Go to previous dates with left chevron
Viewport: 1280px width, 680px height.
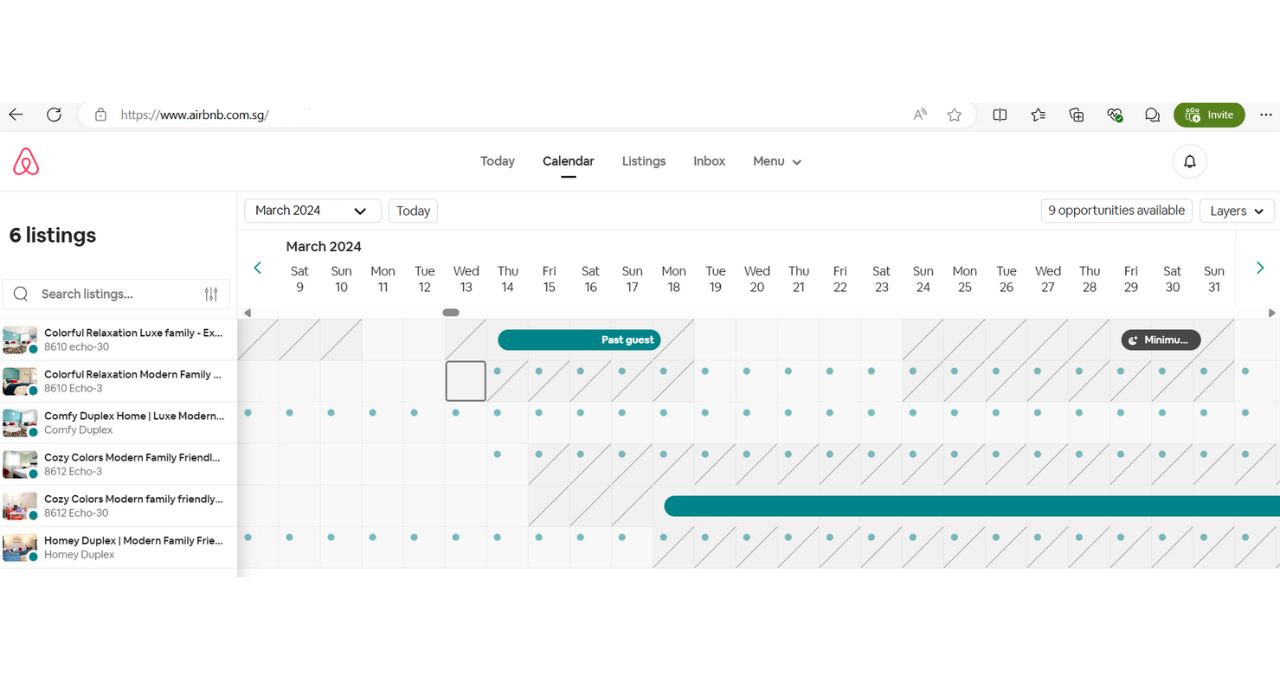(x=258, y=268)
